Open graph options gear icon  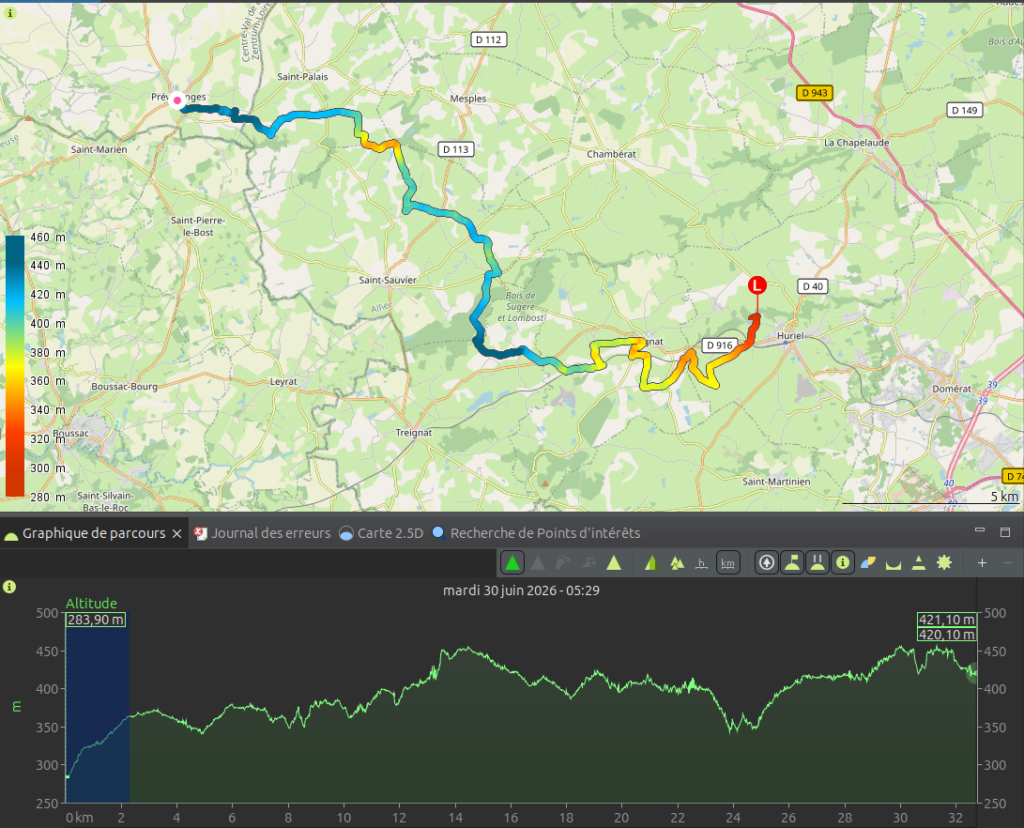(x=944, y=562)
